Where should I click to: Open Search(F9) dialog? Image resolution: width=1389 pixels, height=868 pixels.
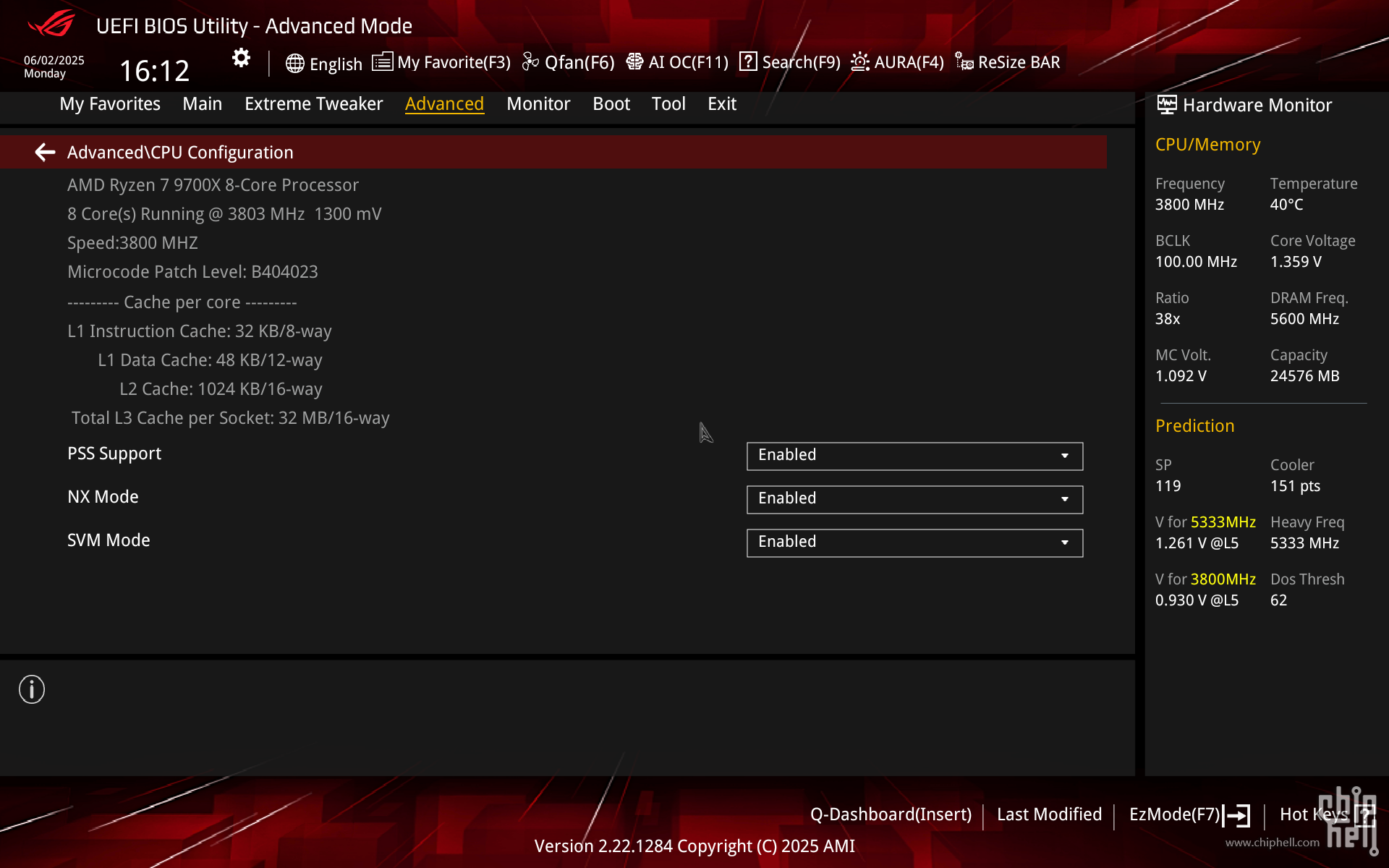pyautogui.click(x=801, y=62)
